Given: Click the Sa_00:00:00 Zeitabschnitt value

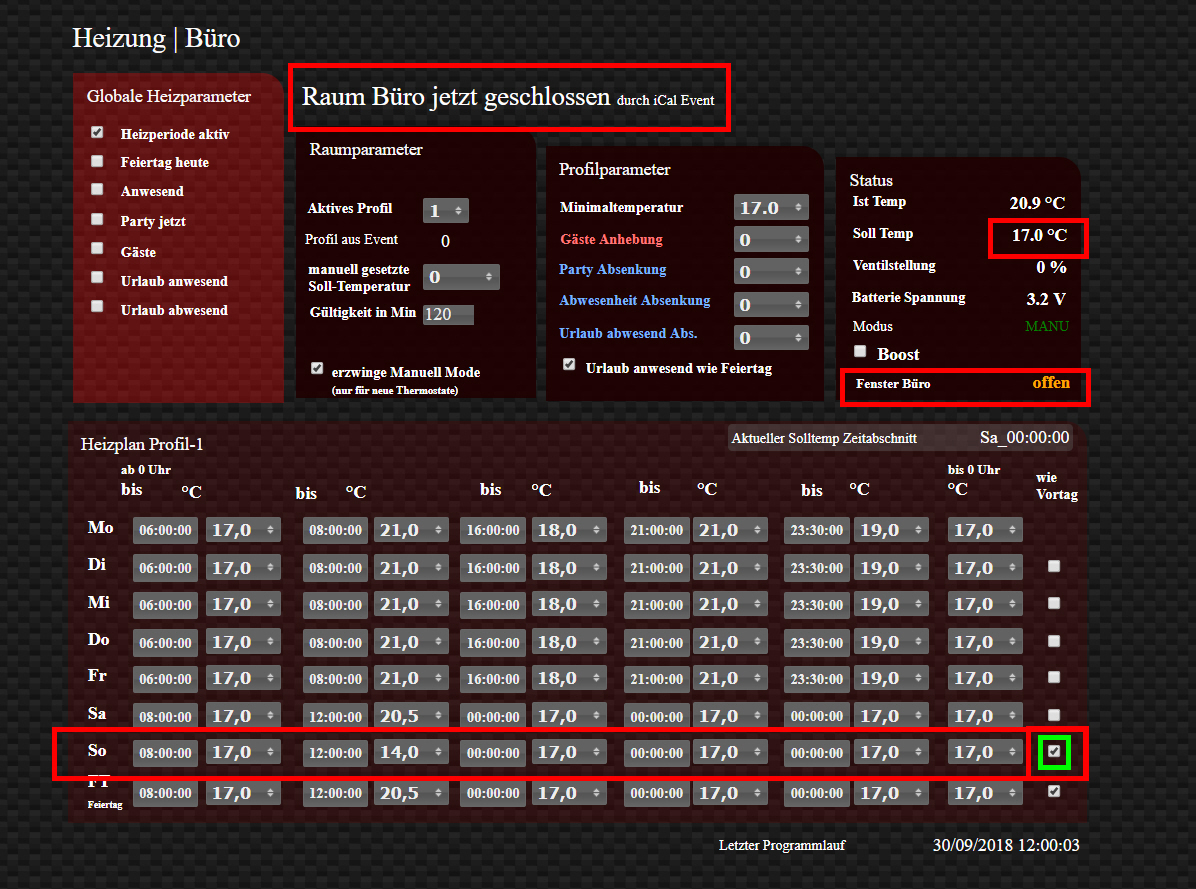Looking at the screenshot, I should tap(1024, 438).
